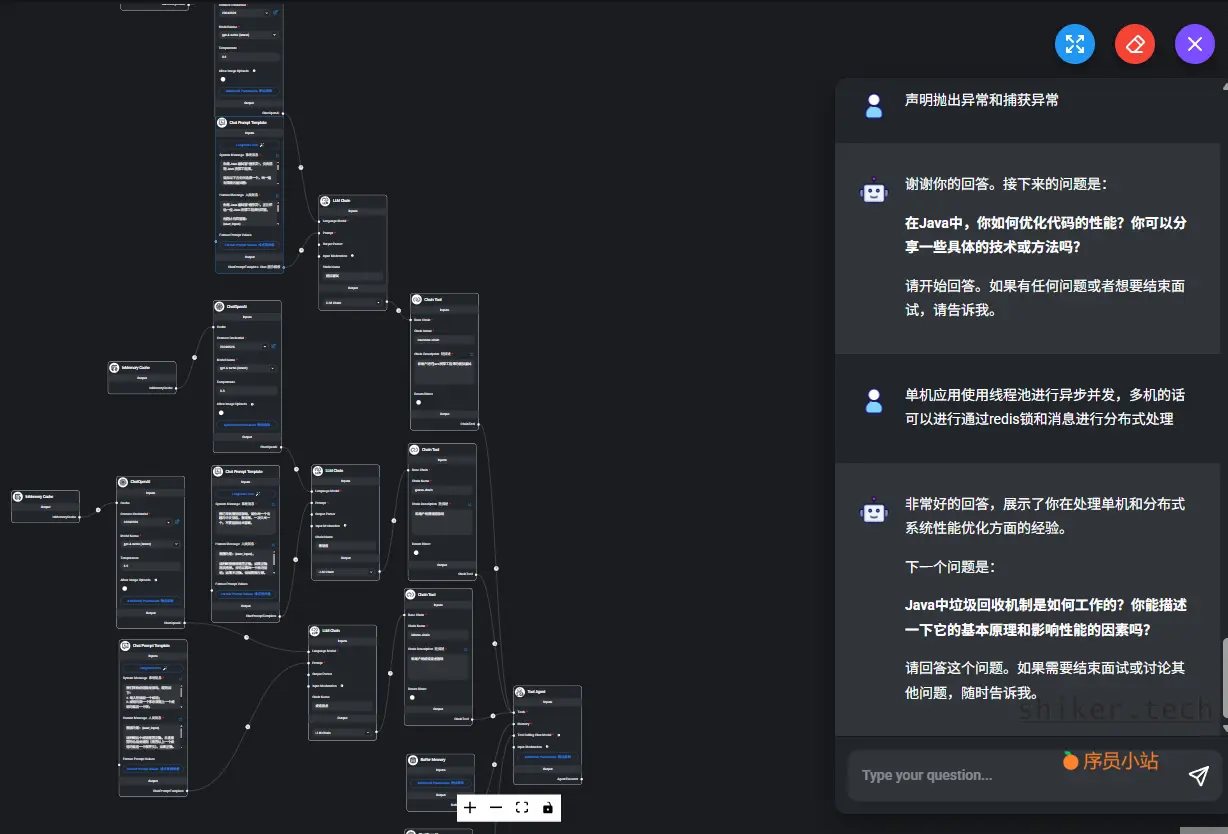1228x834 pixels.
Task: Select the topmost Chain Tool node icon
Action: coord(417,300)
